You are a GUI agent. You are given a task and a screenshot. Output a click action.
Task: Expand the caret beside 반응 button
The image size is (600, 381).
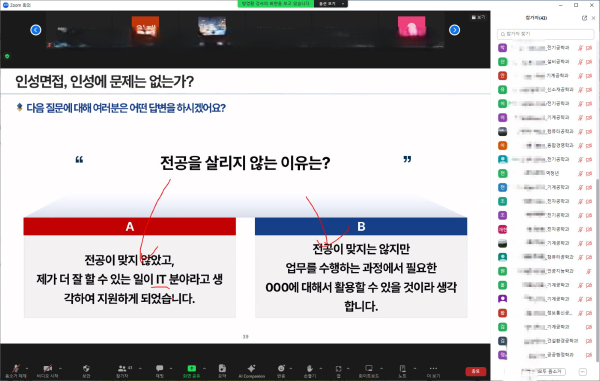291,368
